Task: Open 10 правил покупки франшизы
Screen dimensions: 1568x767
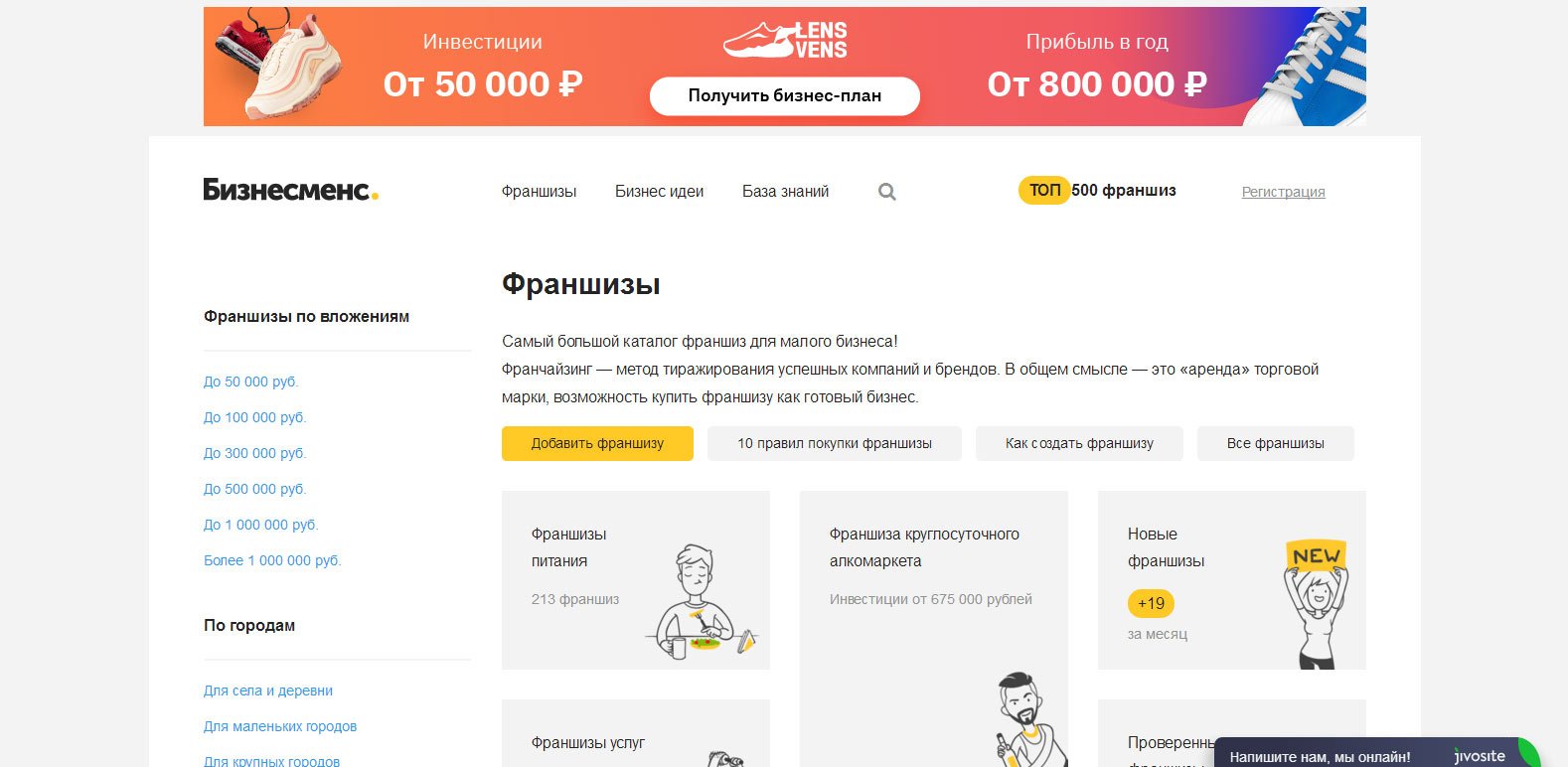Action: pyautogui.click(x=835, y=443)
